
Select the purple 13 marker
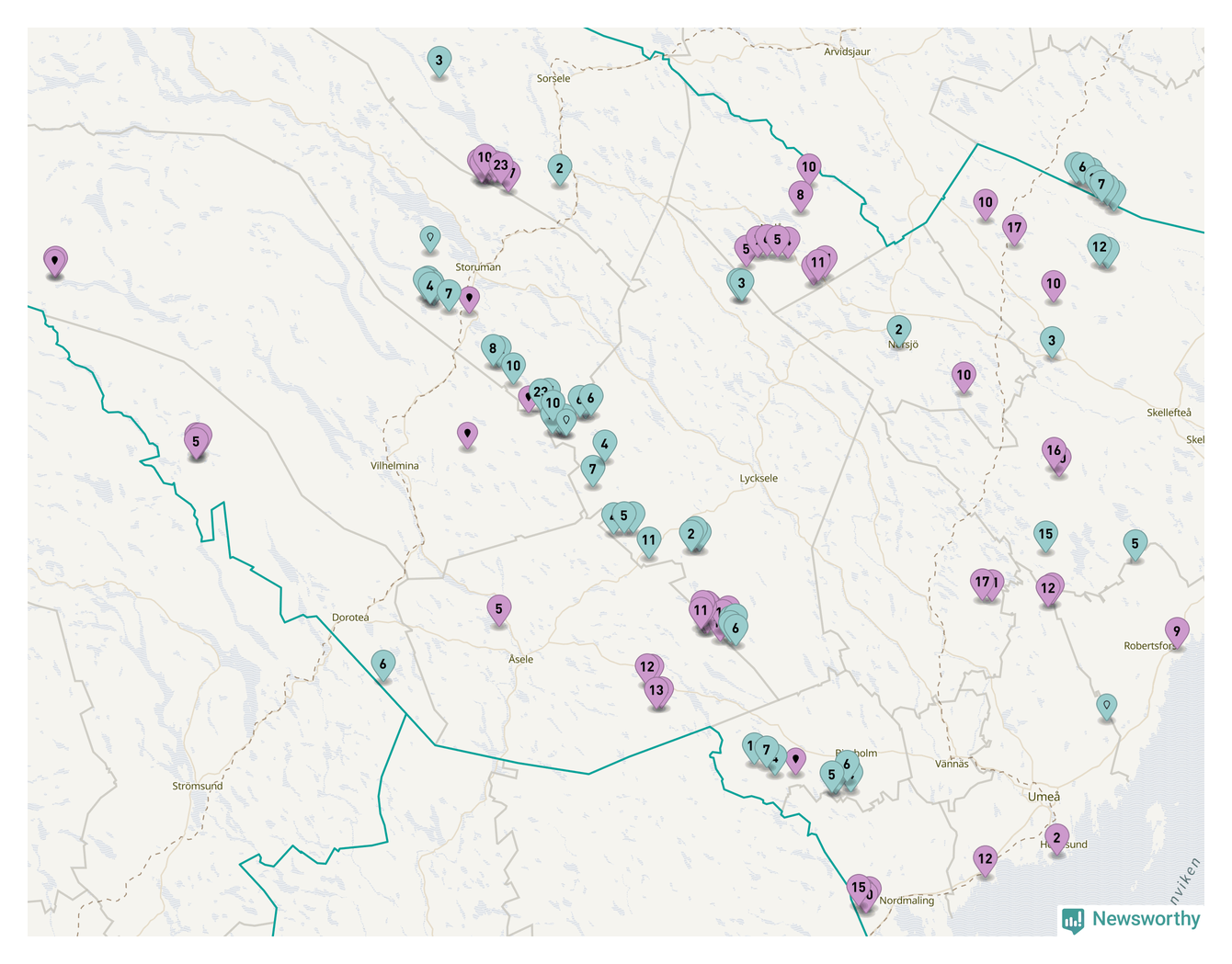click(656, 692)
